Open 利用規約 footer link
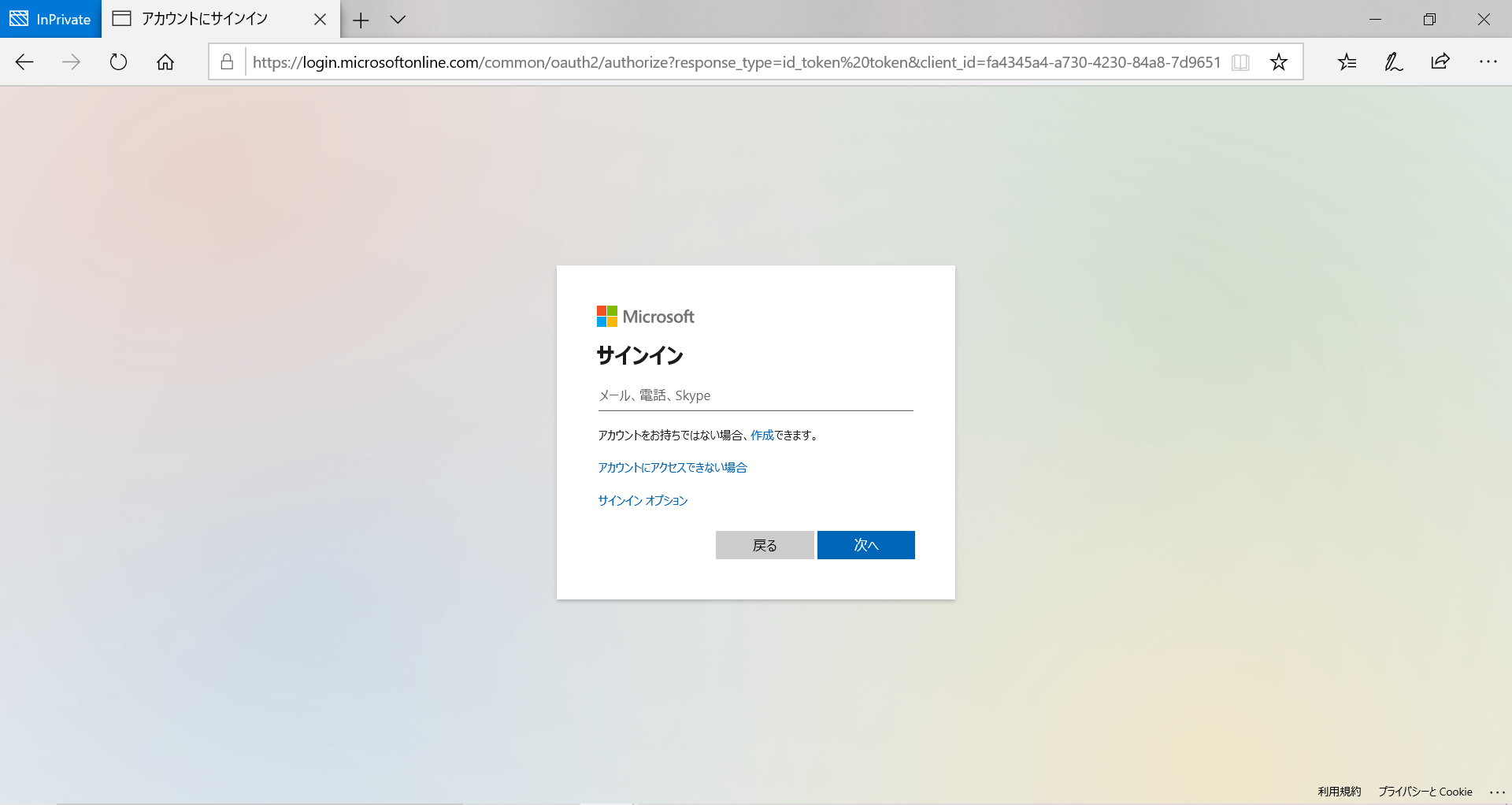Viewport: 1512px width, 805px height. tap(1339, 792)
